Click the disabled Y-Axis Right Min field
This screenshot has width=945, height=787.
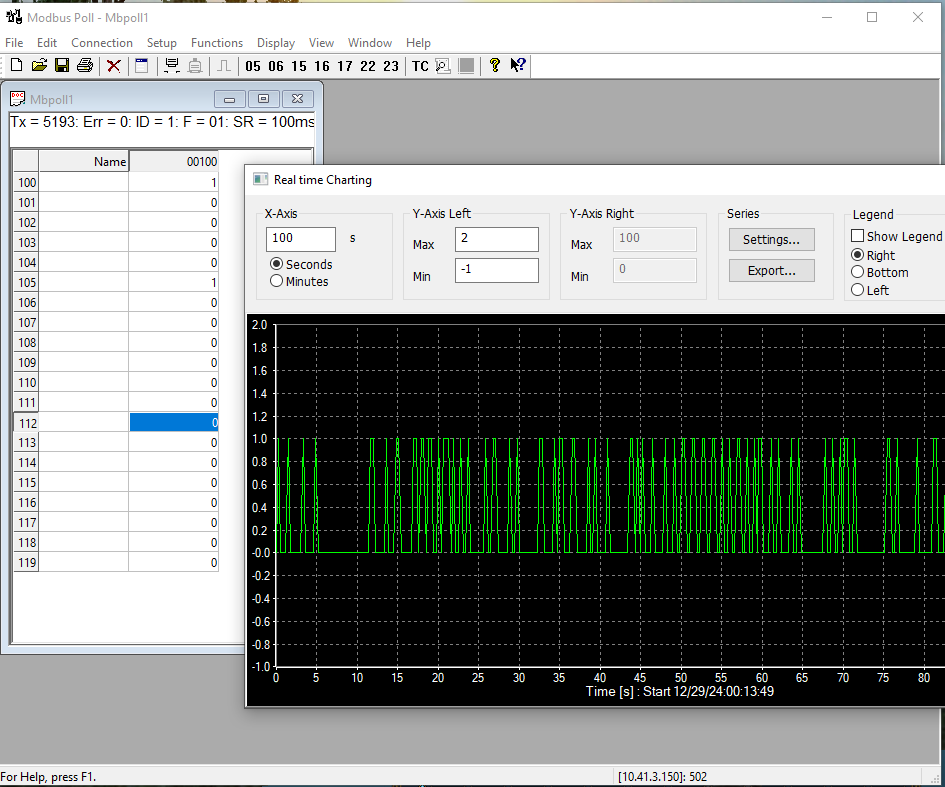coord(655,270)
